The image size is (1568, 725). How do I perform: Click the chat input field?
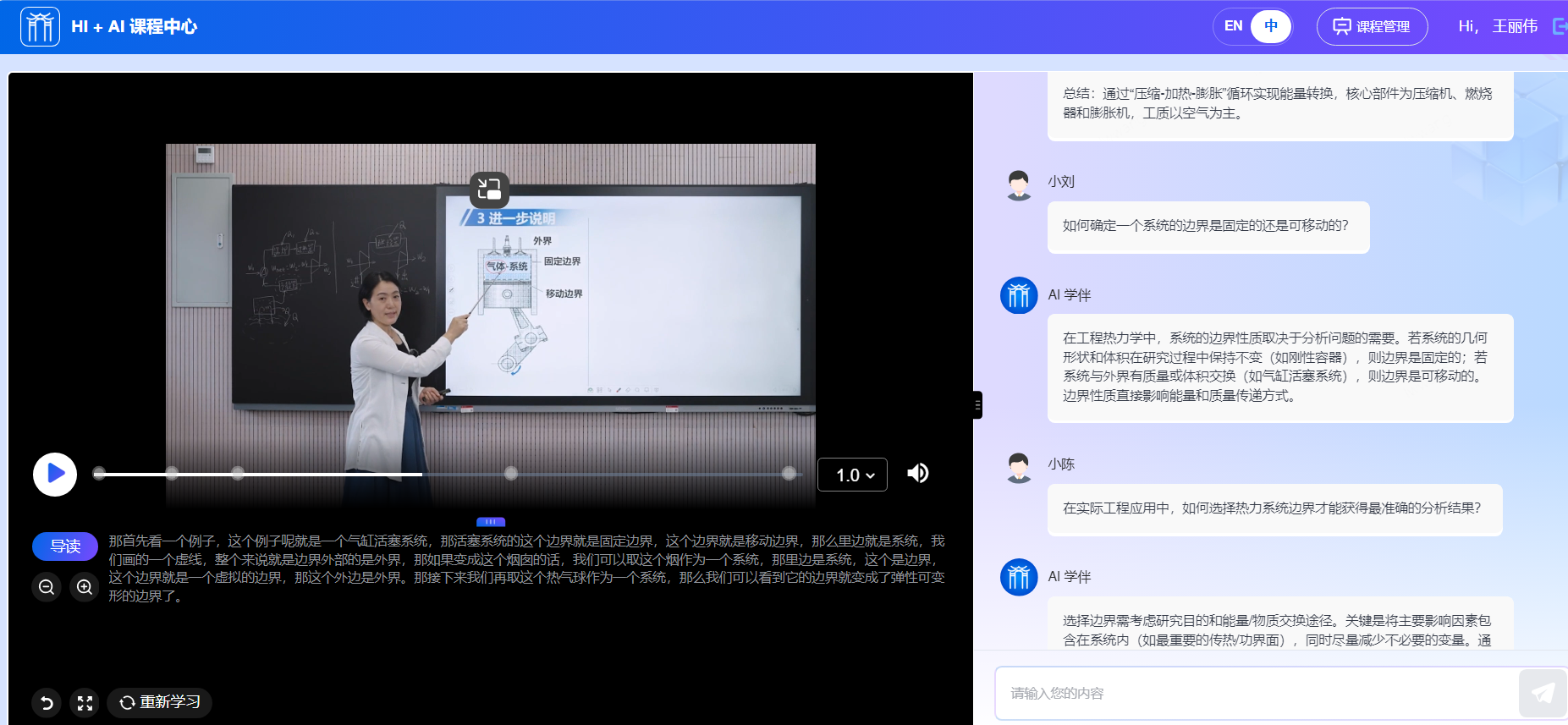click(x=1252, y=693)
